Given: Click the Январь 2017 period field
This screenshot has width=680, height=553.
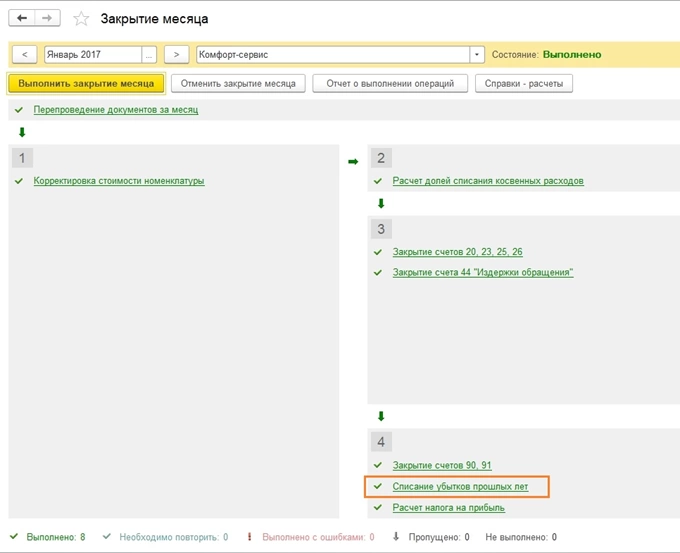Looking at the screenshot, I should click(92, 55).
